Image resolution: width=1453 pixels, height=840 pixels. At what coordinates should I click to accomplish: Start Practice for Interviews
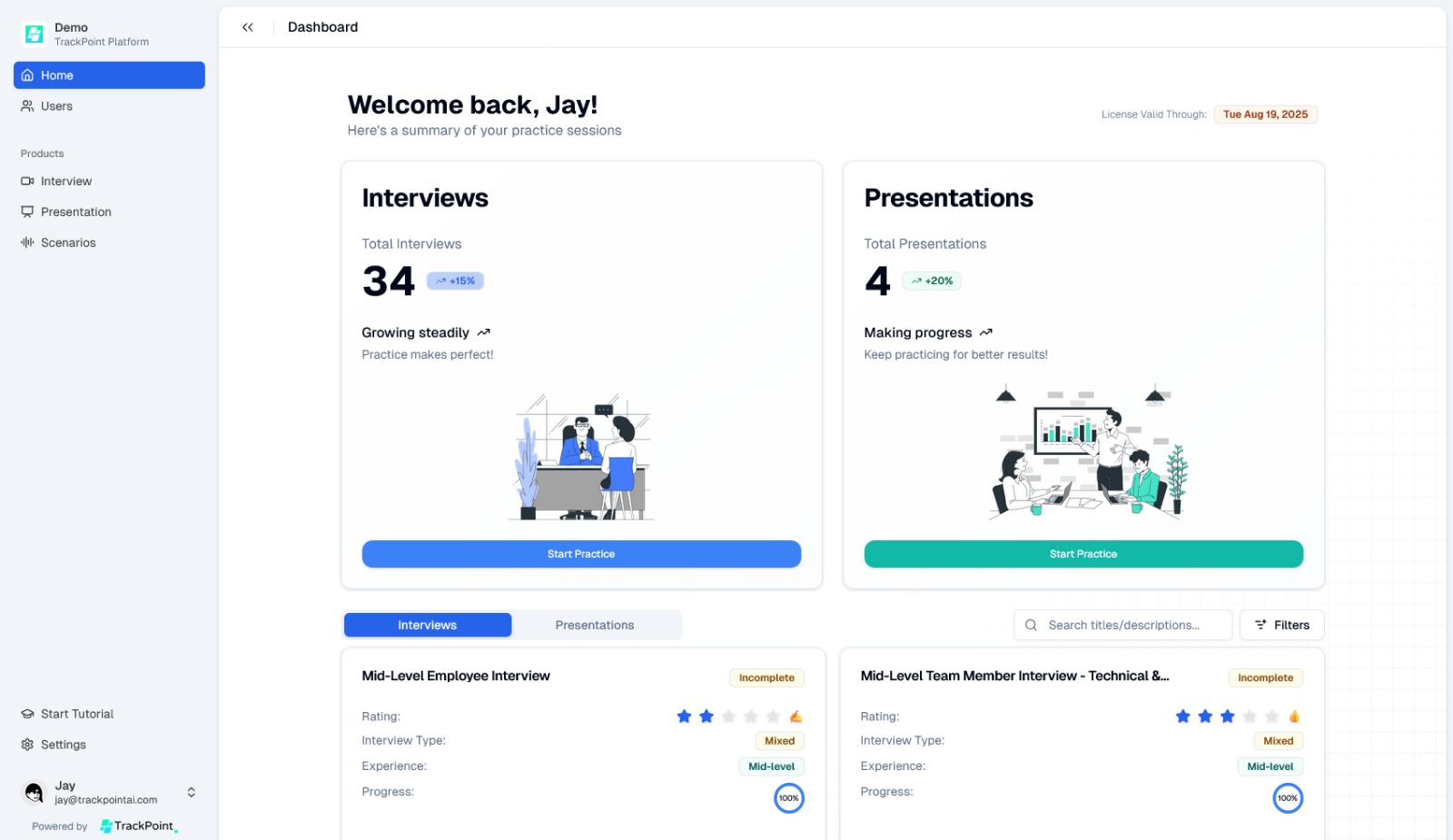coord(581,554)
